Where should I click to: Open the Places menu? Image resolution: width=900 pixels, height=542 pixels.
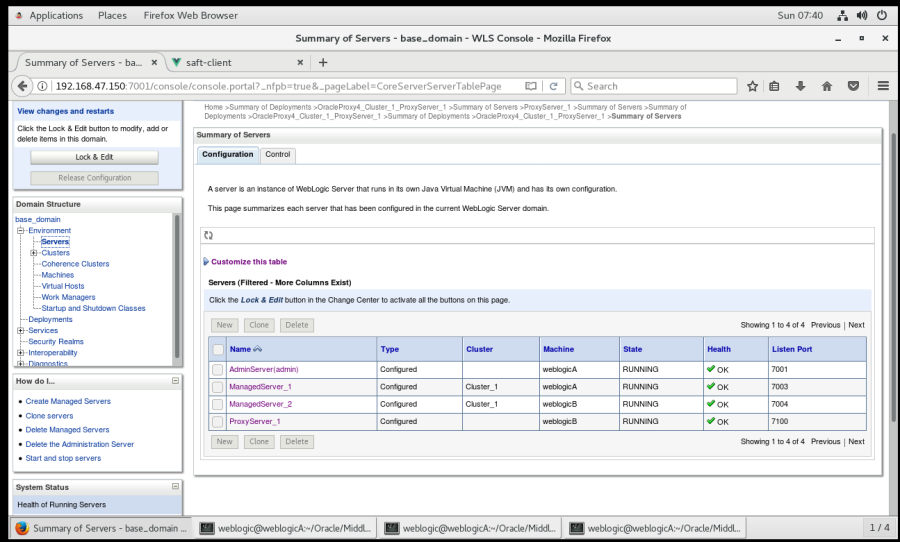pos(112,16)
